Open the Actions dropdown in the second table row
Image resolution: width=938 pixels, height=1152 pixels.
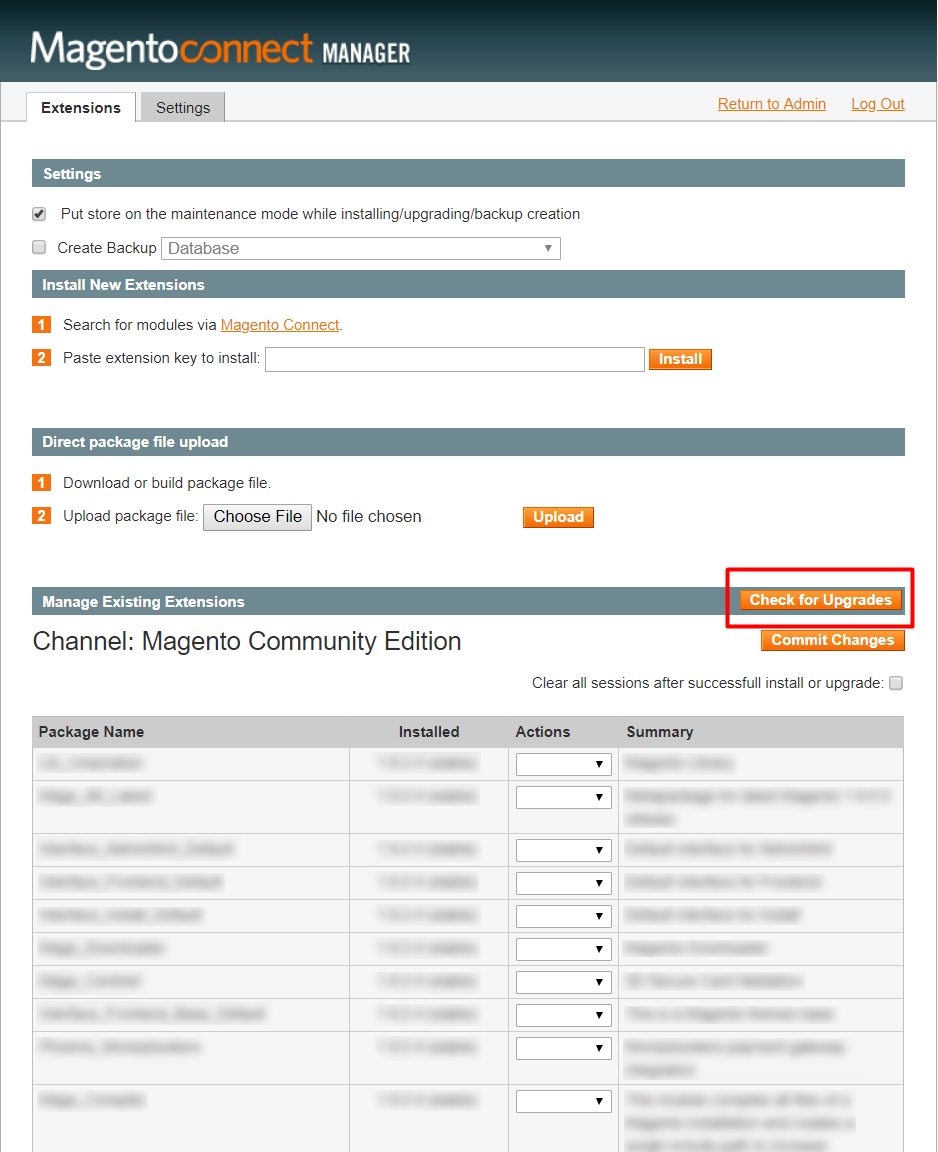[563, 797]
